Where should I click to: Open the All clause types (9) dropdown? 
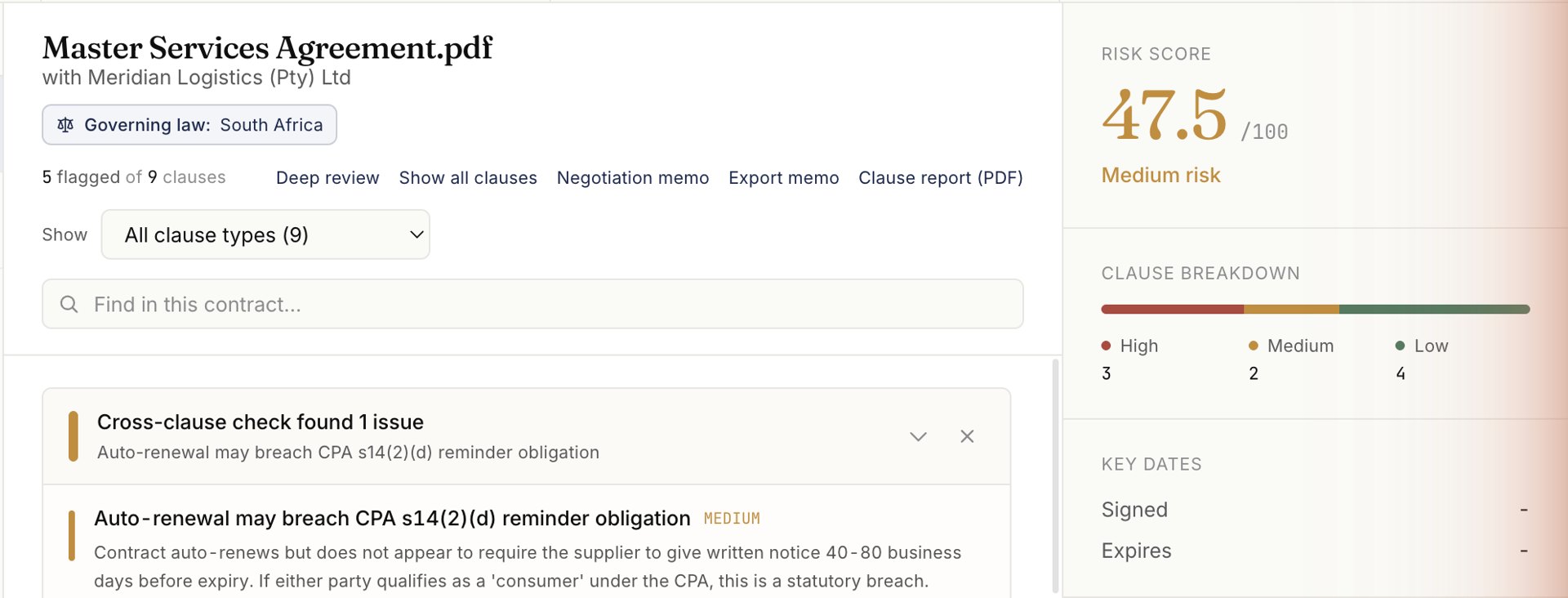pos(265,234)
